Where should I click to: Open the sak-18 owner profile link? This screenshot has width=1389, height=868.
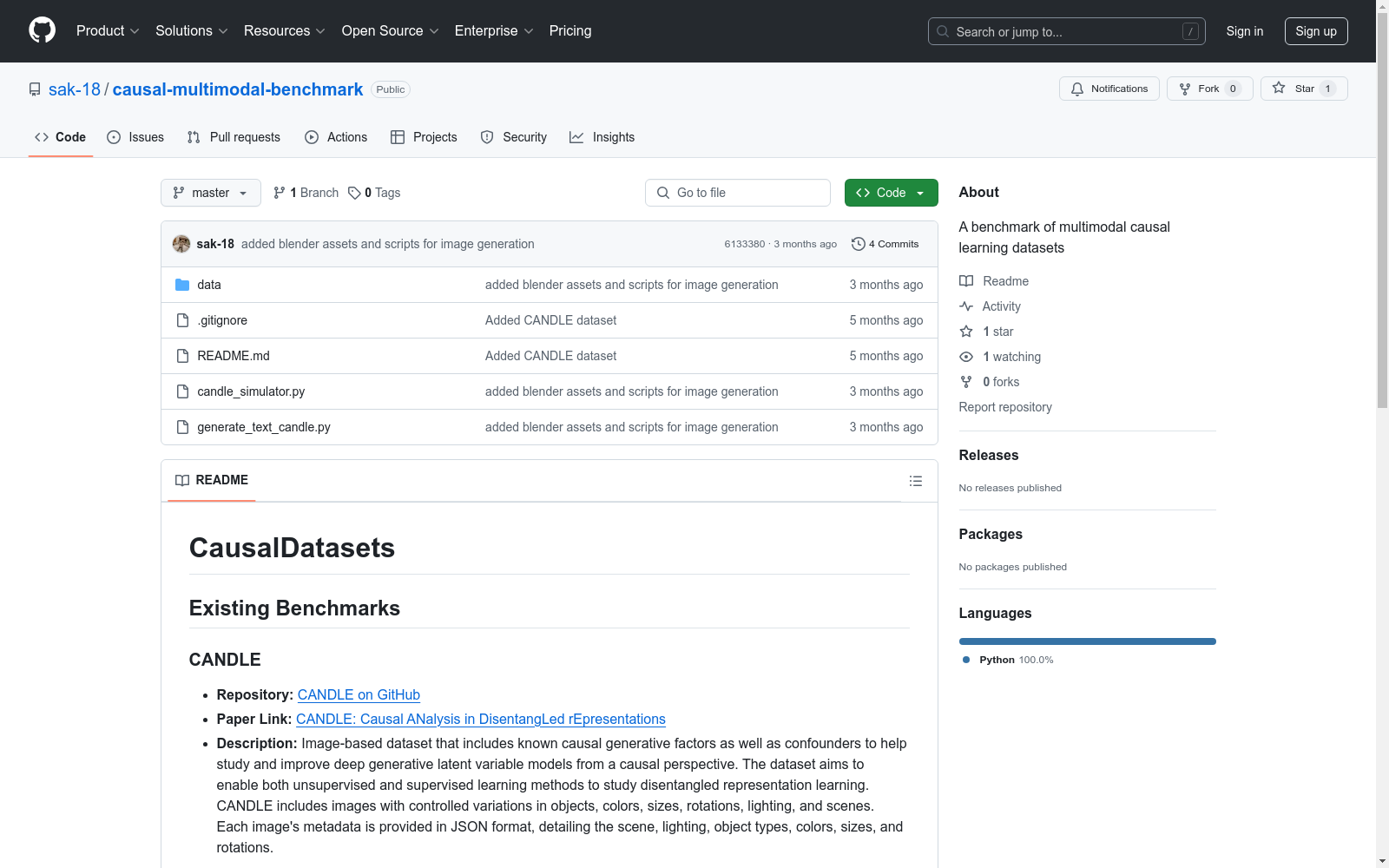click(x=75, y=89)
